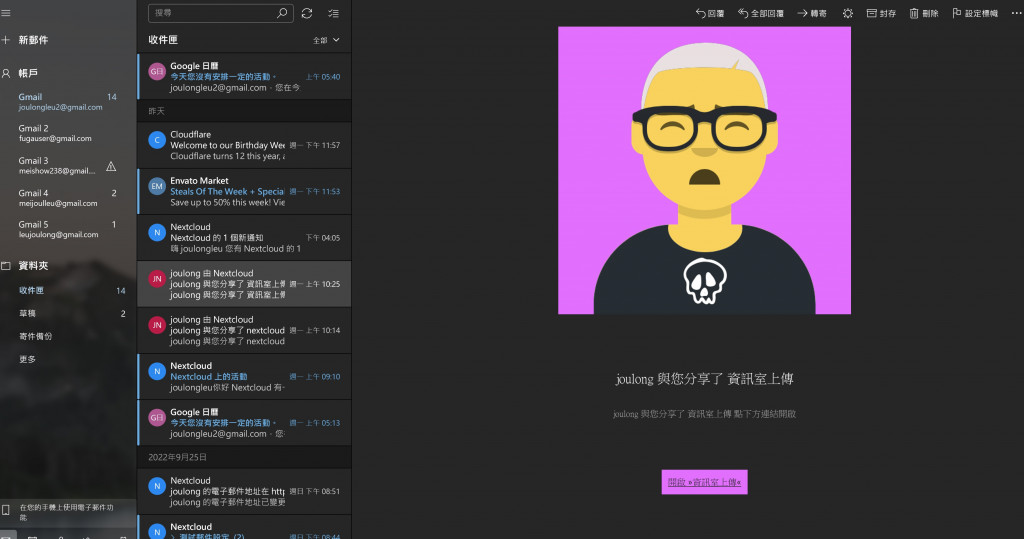
Task: Open the 全部 filter dropdown
Action: 326,40
